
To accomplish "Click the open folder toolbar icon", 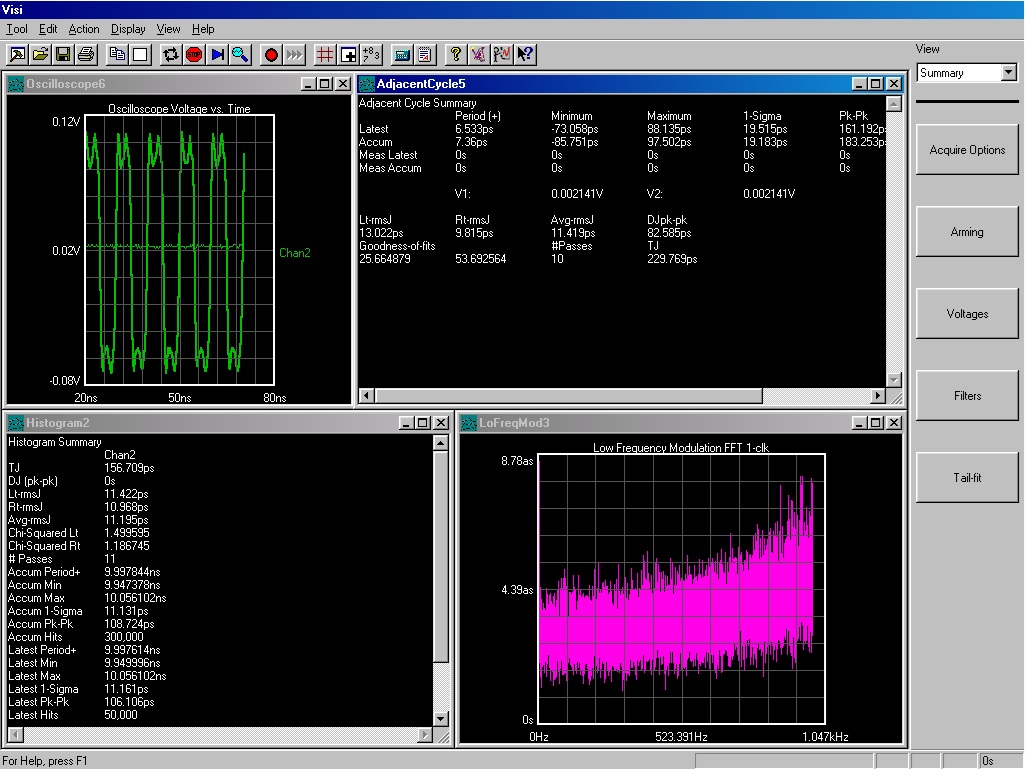I will (41, 55).
